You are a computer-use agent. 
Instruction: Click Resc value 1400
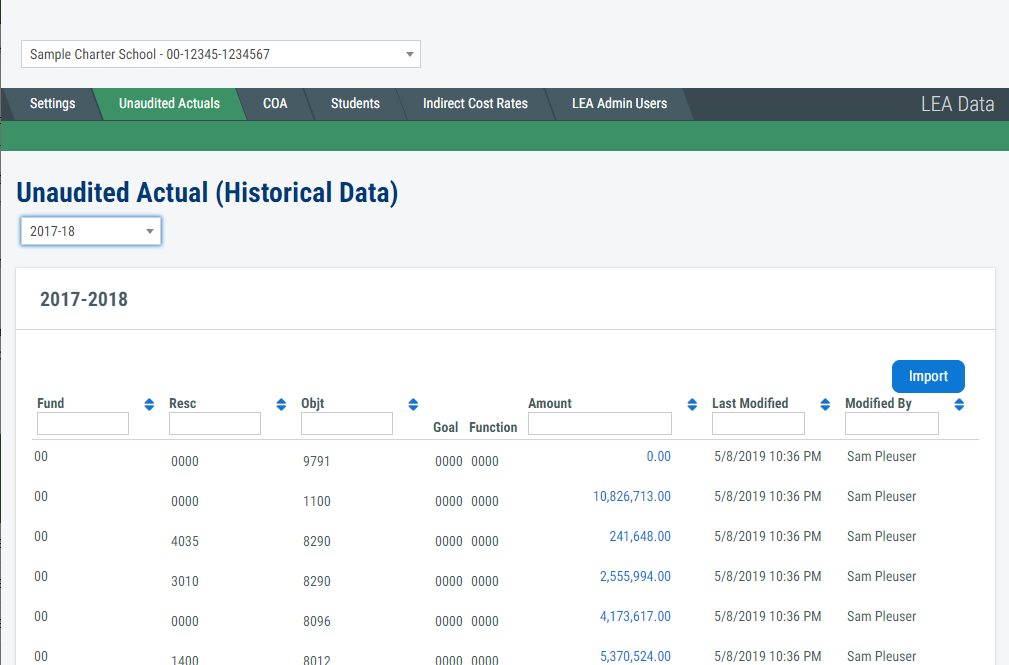click(x=185, y=660)
